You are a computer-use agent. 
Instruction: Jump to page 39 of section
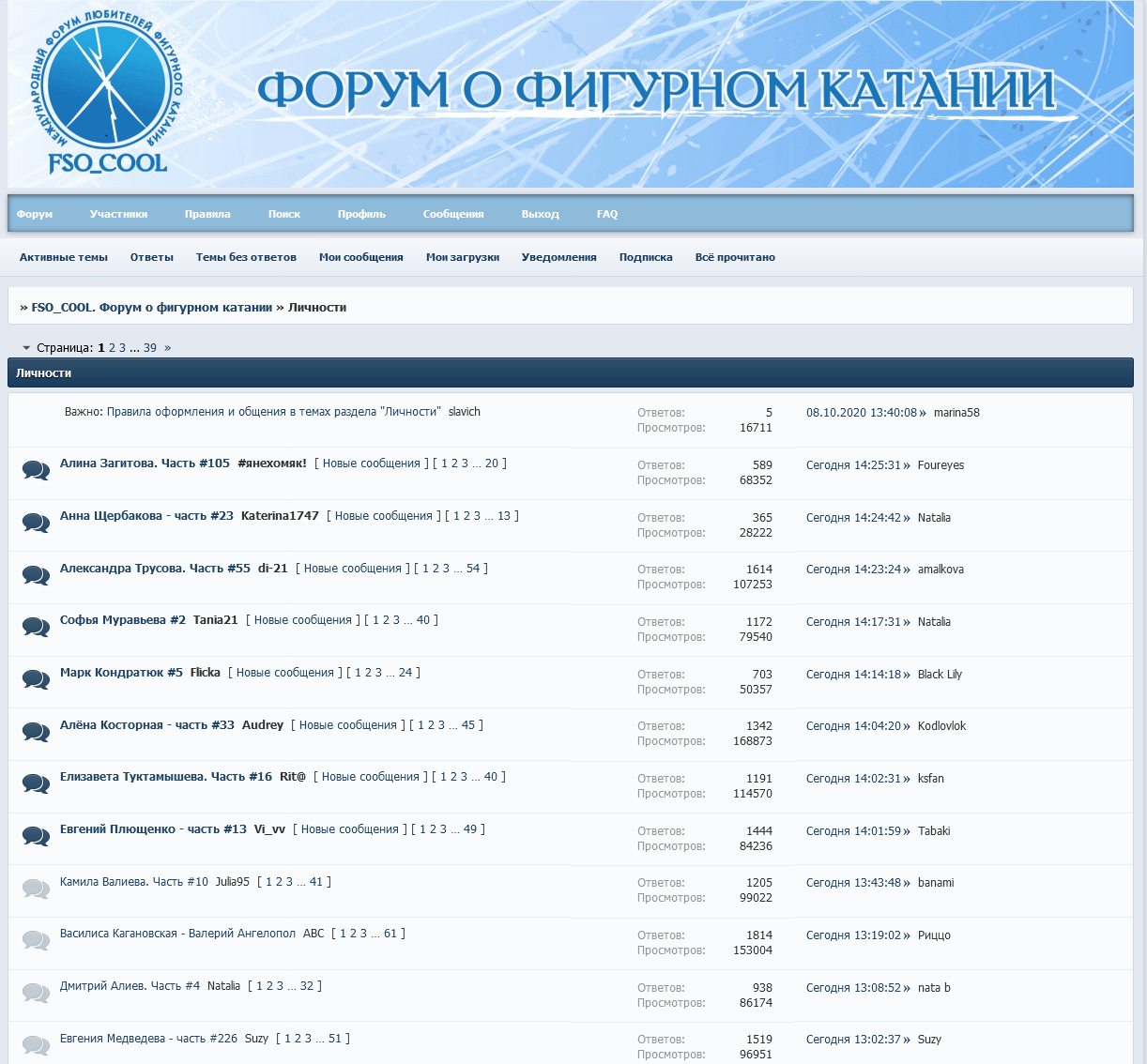(x=150, y=348)
